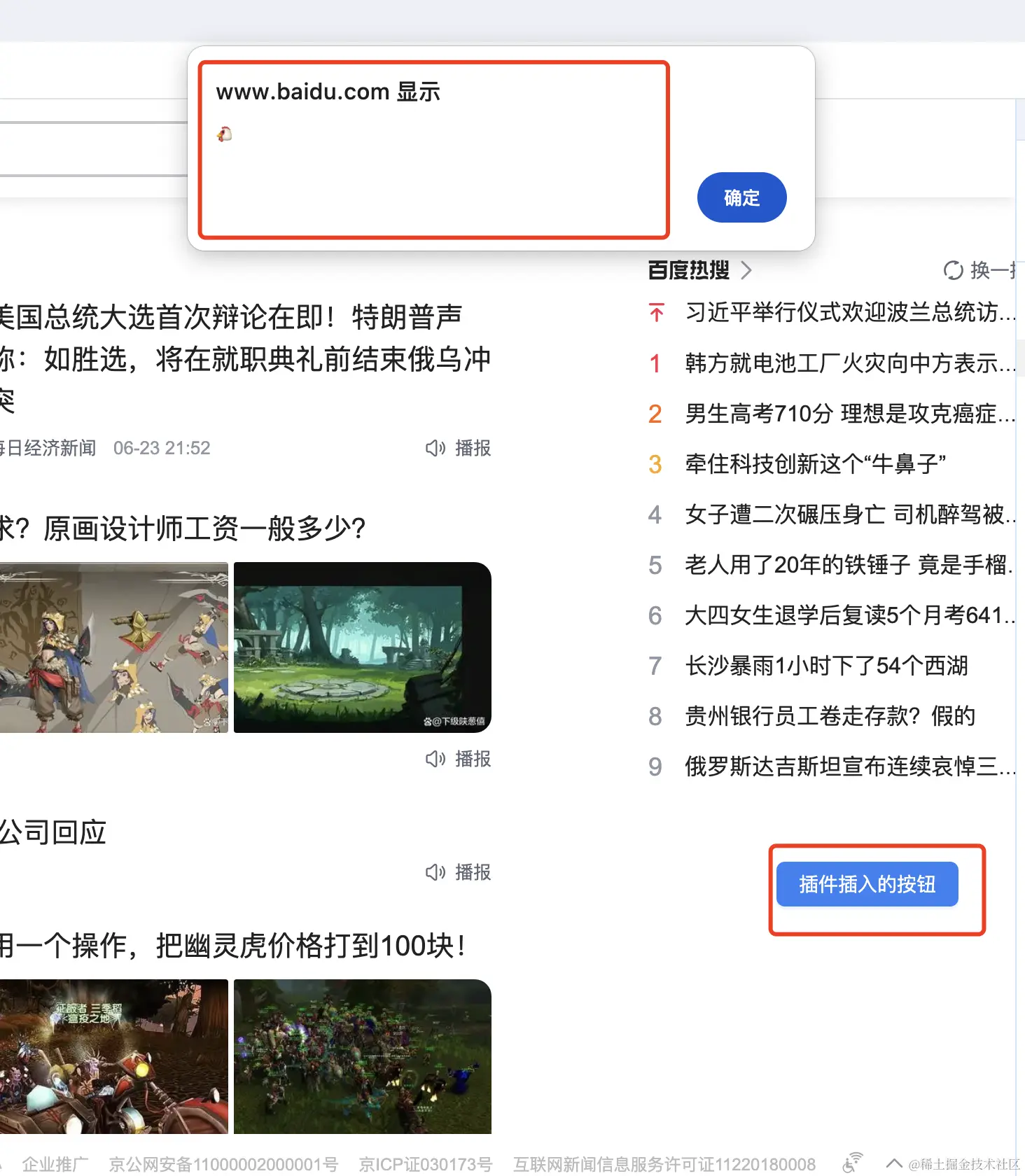This screenshot has width=1025, height=1176.
Task: Click the ranking number 1 badge
Action: 655,363
